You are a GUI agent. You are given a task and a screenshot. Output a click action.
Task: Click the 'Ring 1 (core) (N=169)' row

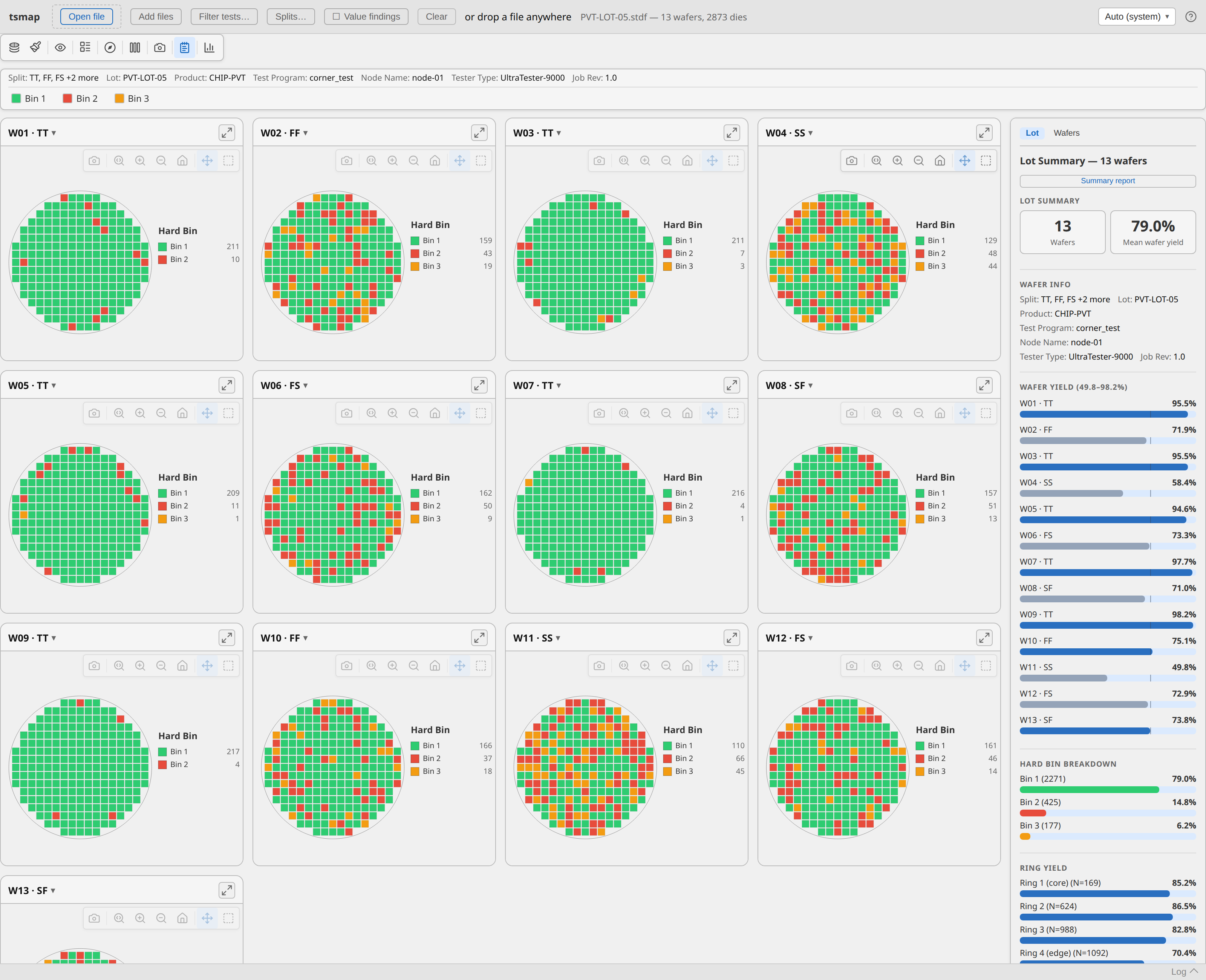[1107, 888]
